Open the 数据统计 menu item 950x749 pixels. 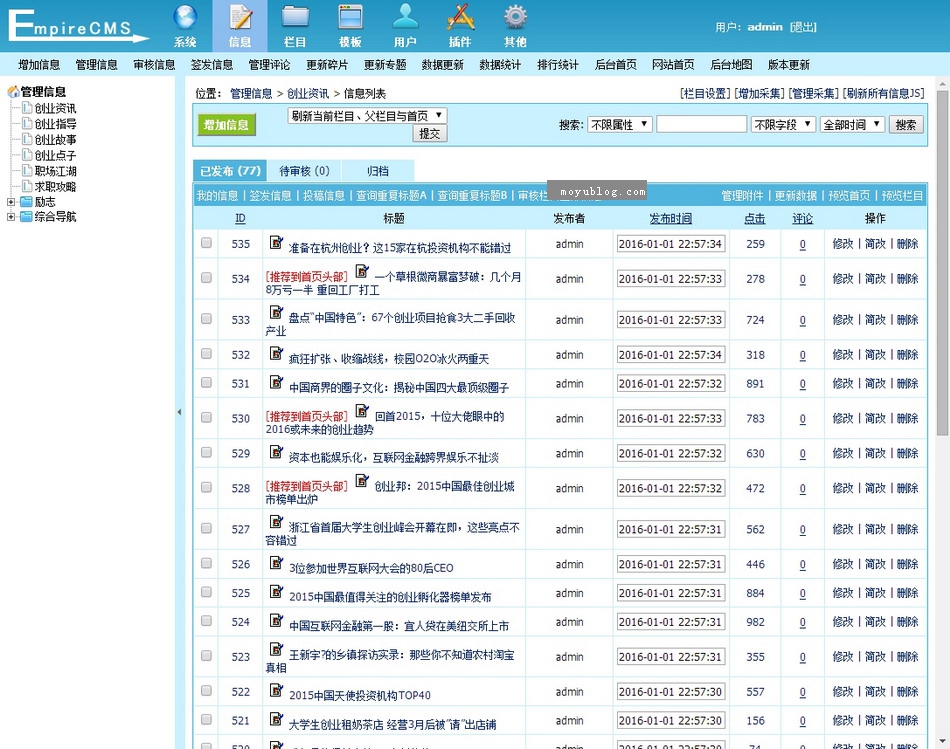[x=500, y=65]
